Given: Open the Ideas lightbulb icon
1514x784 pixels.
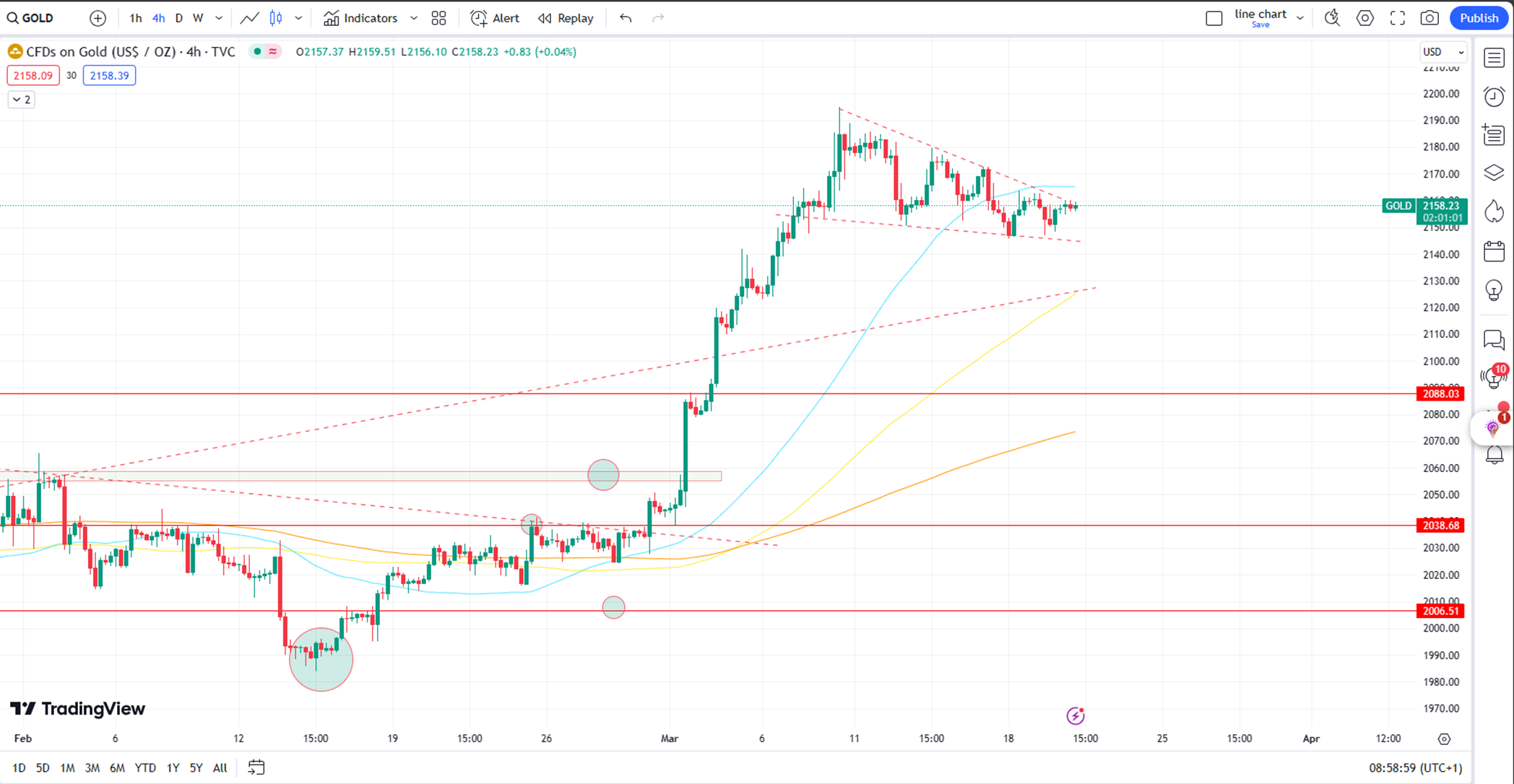Looking at the screenshot, I should [1494, 290].
